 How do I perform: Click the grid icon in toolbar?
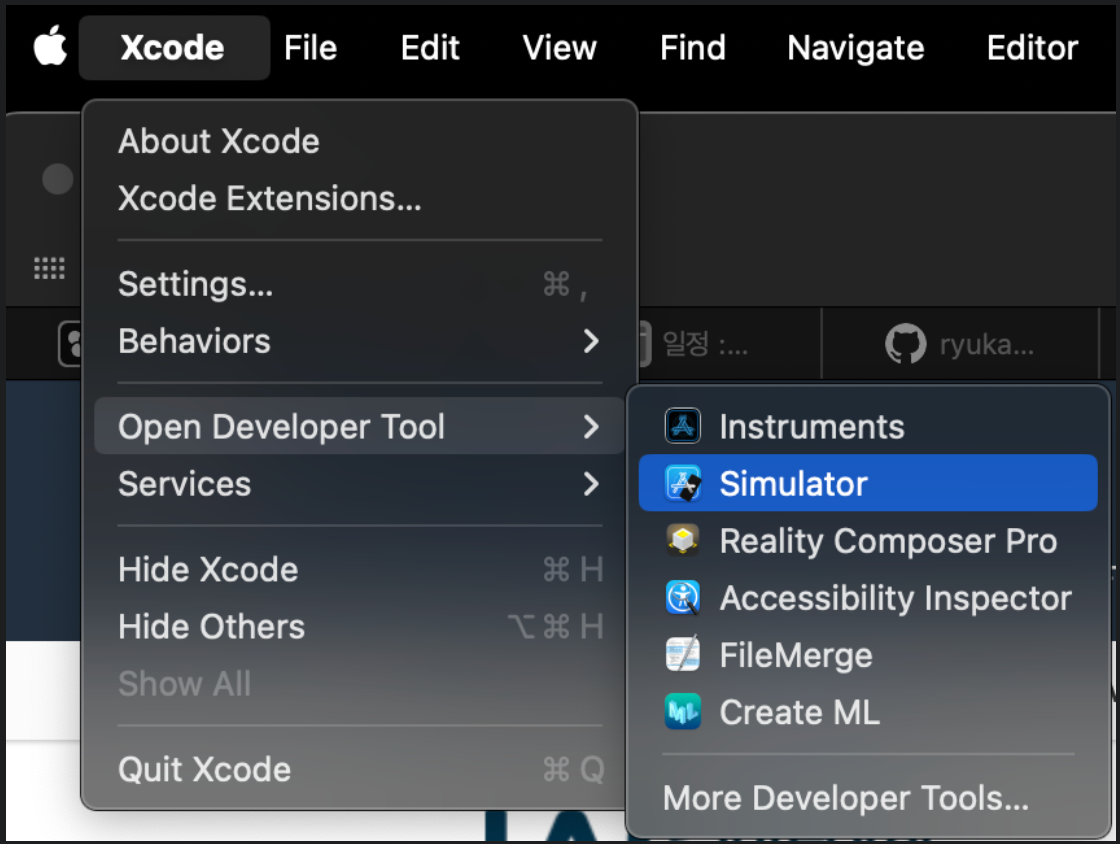(49, 268)
